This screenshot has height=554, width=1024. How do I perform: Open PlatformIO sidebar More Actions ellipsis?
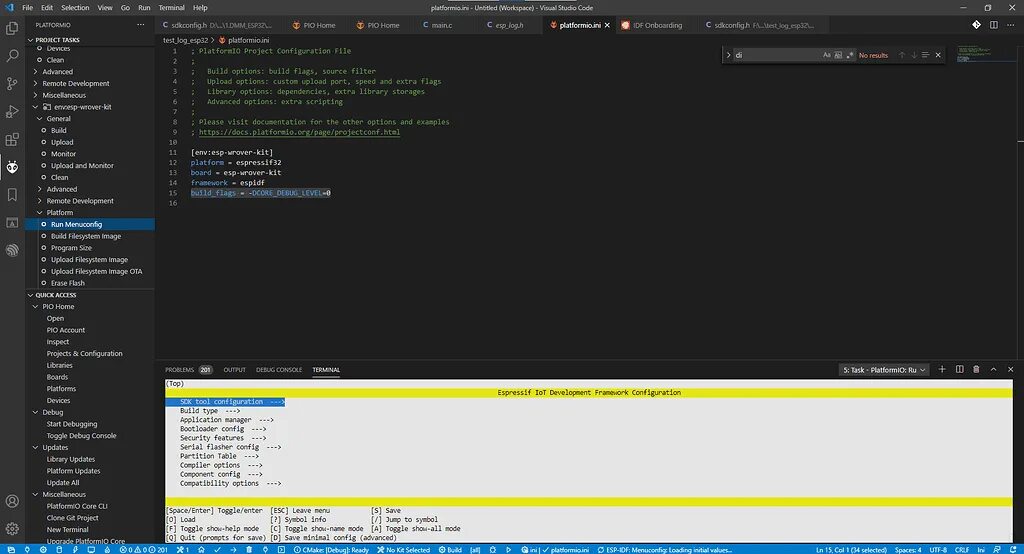pyautogui.click(x=140, y=25)
